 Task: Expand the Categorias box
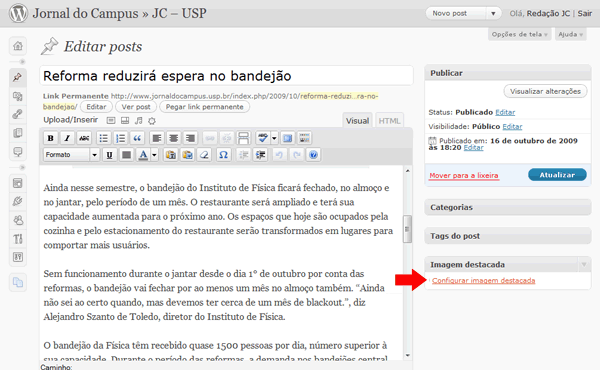(508, 207)
